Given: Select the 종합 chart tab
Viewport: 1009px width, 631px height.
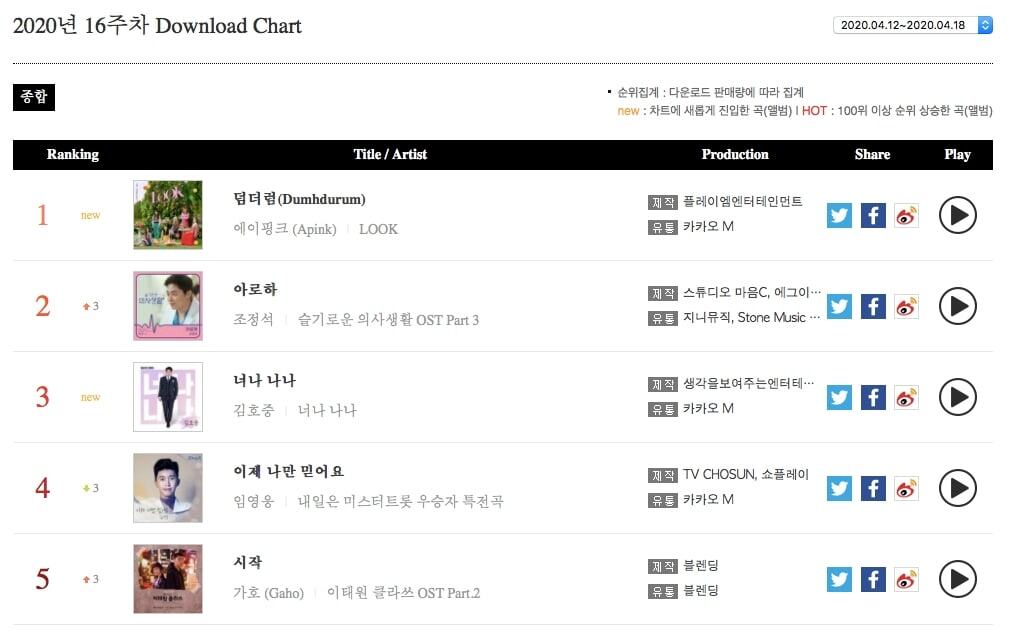Looking at the screenshot, I should click(34, 97).
